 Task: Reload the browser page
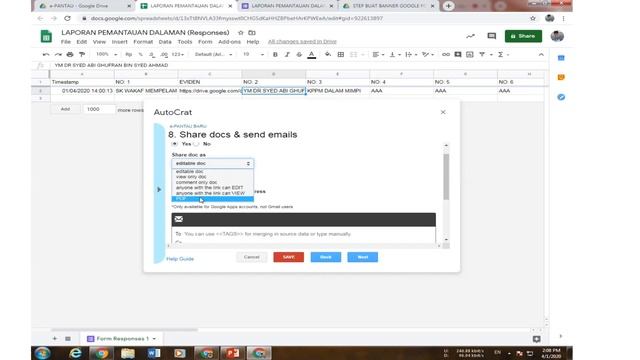pos(67,18)
